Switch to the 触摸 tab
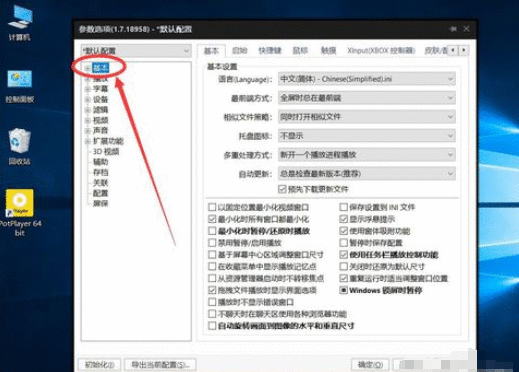The image size is (519, 372). point(328,51)
